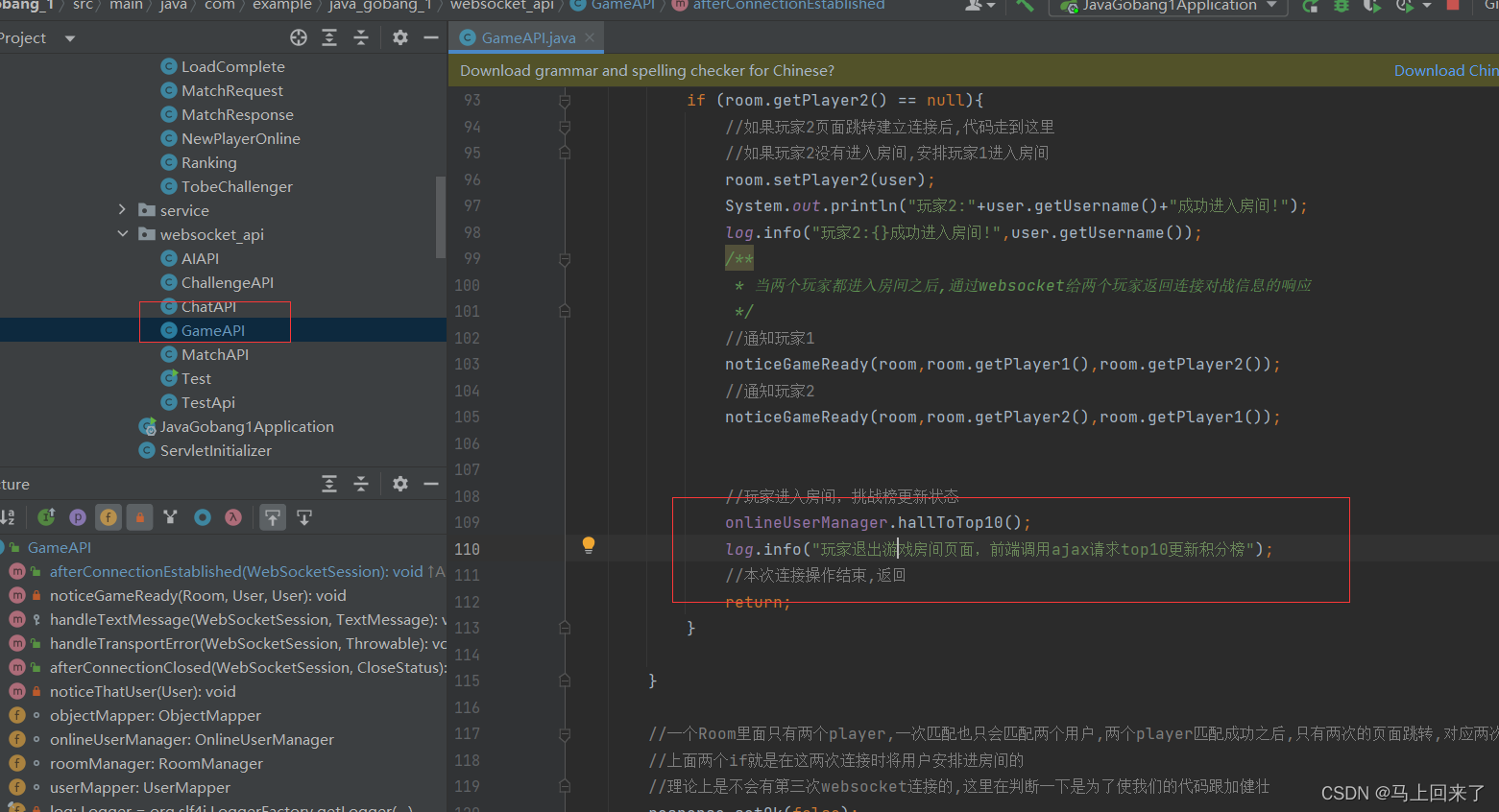Screen dimensions: 1499x812
Task: Toggle code fold marker at line 115
Action: [565, 681]
